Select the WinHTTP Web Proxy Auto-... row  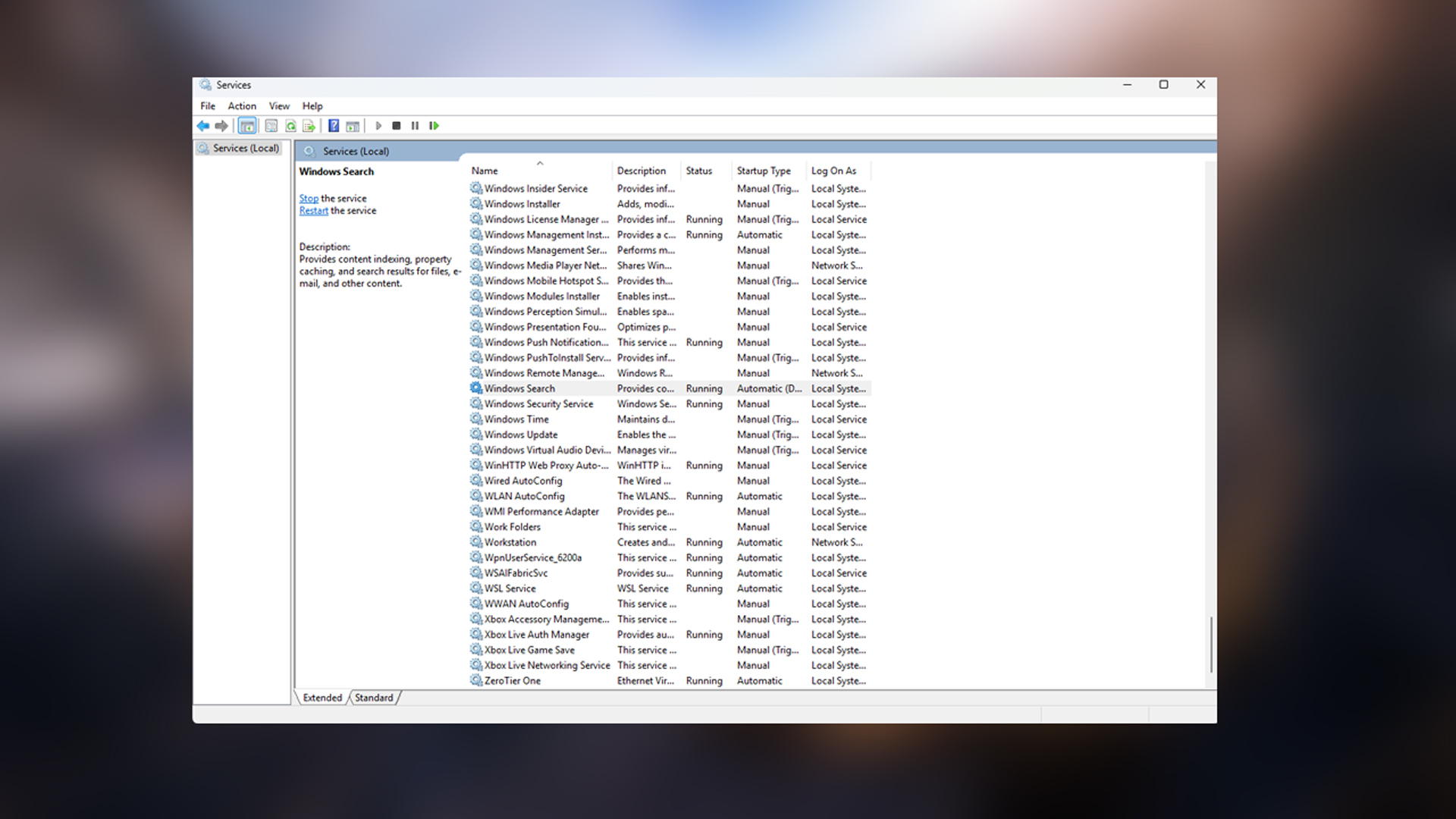[x=670, y=465]
